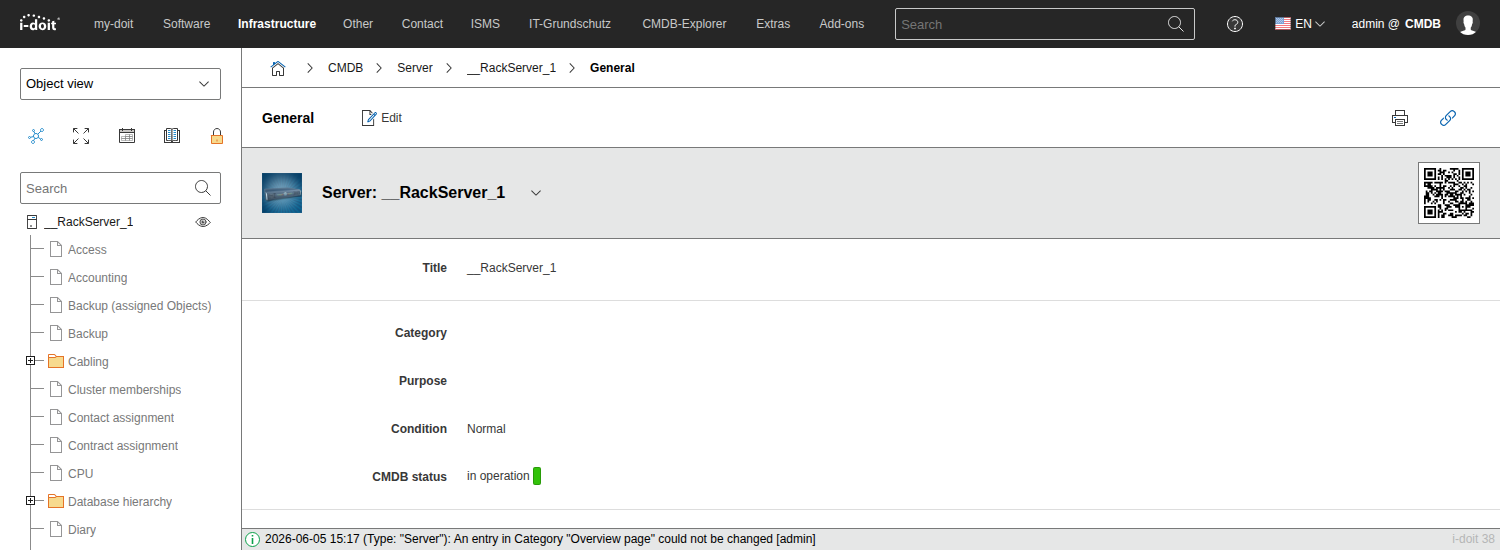The height and width of the screenshot is (550, 1500).
Task: Click the expand fullscreen arrows icon
Action: [x=82, y=136]
